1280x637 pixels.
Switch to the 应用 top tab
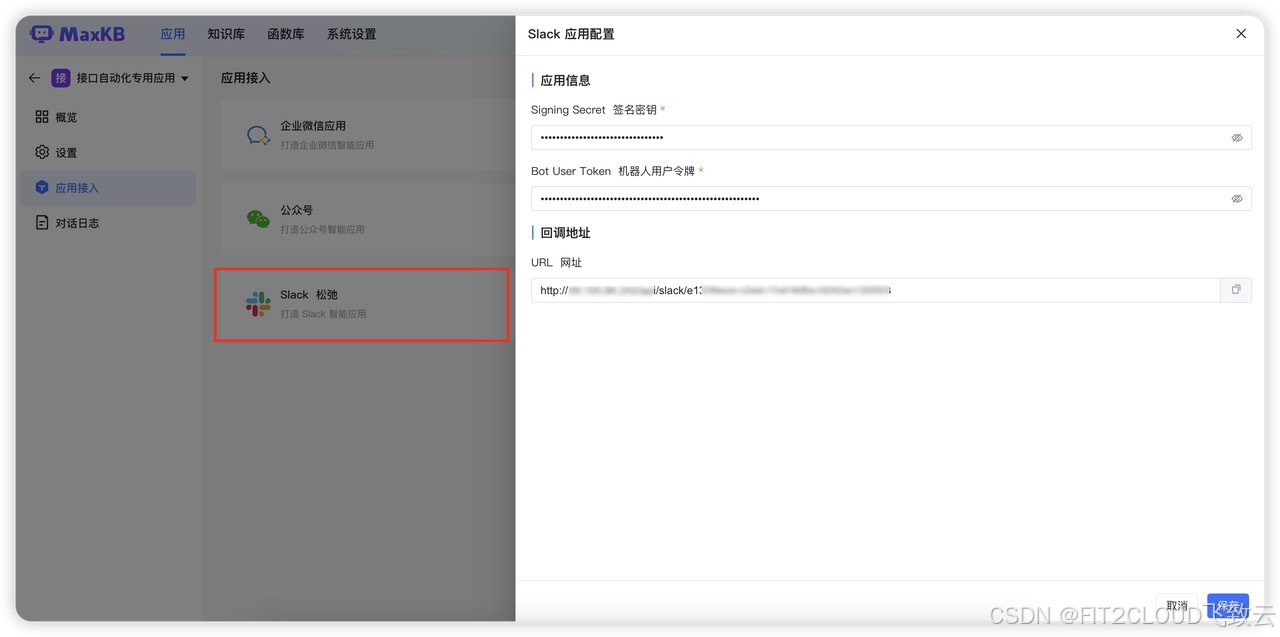pos(173,34)
